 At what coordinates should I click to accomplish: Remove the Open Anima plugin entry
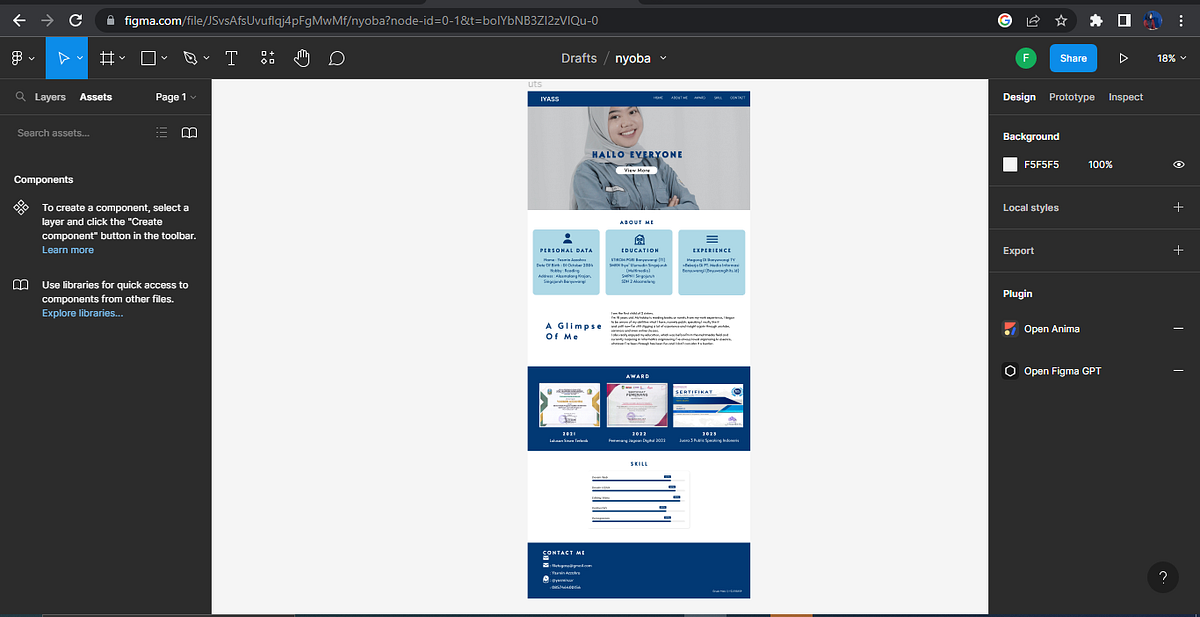(1178, 328)
